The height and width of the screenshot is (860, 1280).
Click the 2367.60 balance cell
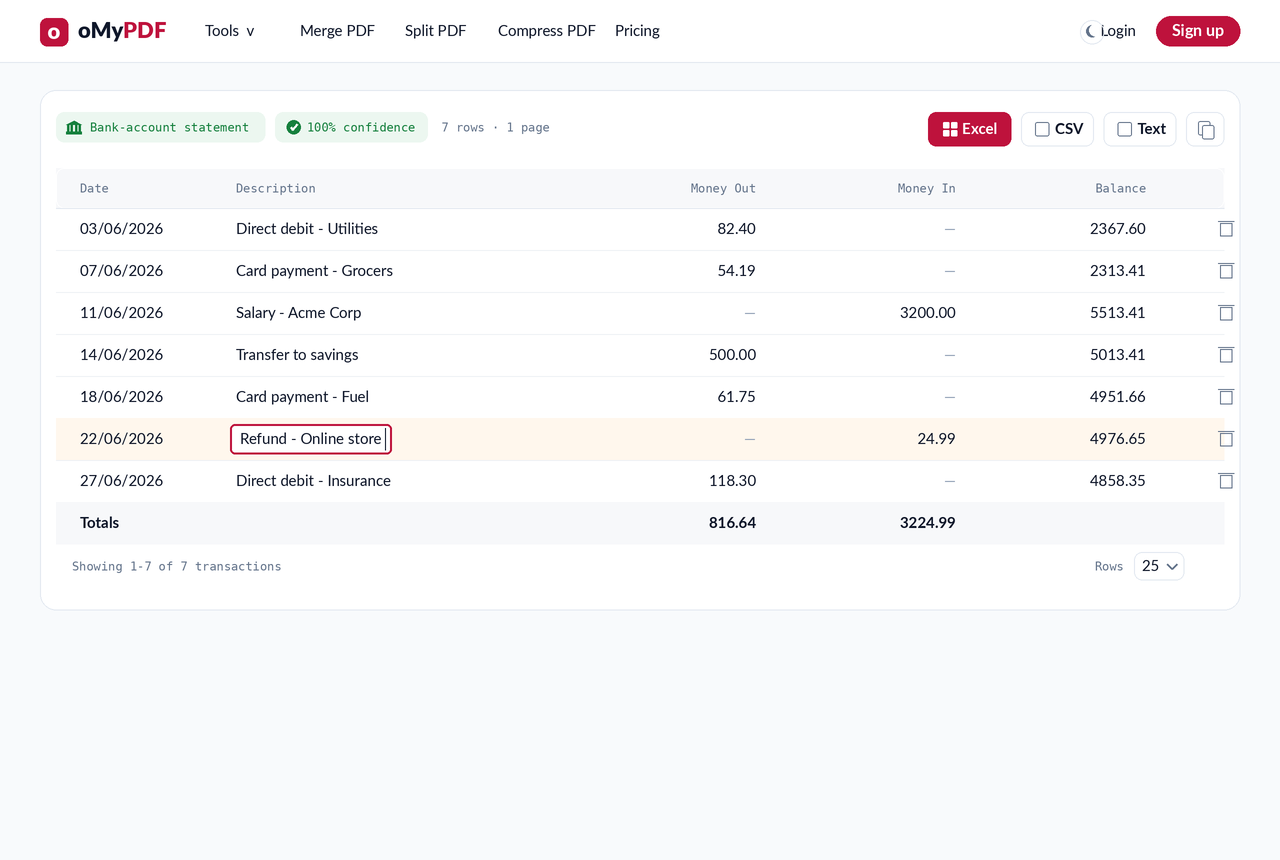1118,229
